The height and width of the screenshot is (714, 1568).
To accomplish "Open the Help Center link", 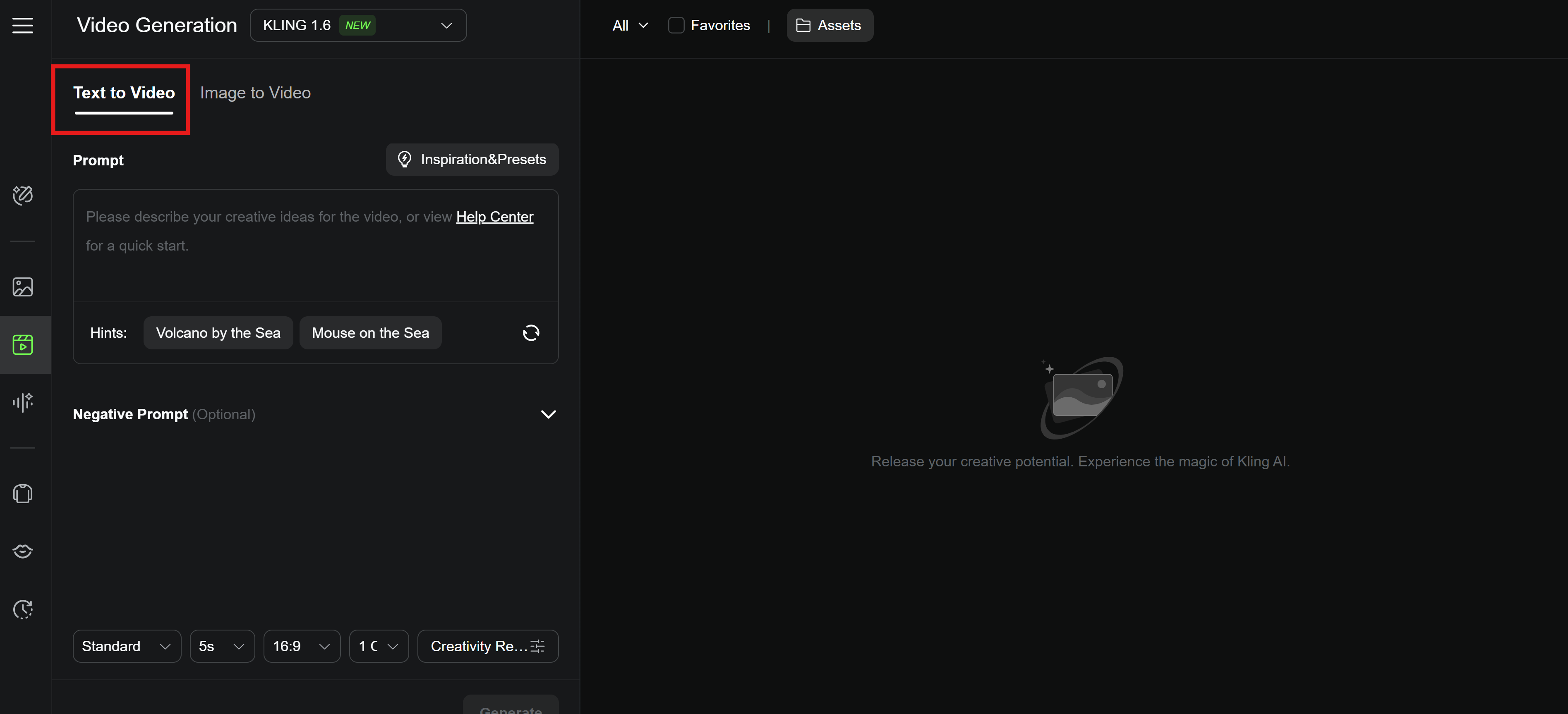I will pyautogui.click(x=494, y=217).
